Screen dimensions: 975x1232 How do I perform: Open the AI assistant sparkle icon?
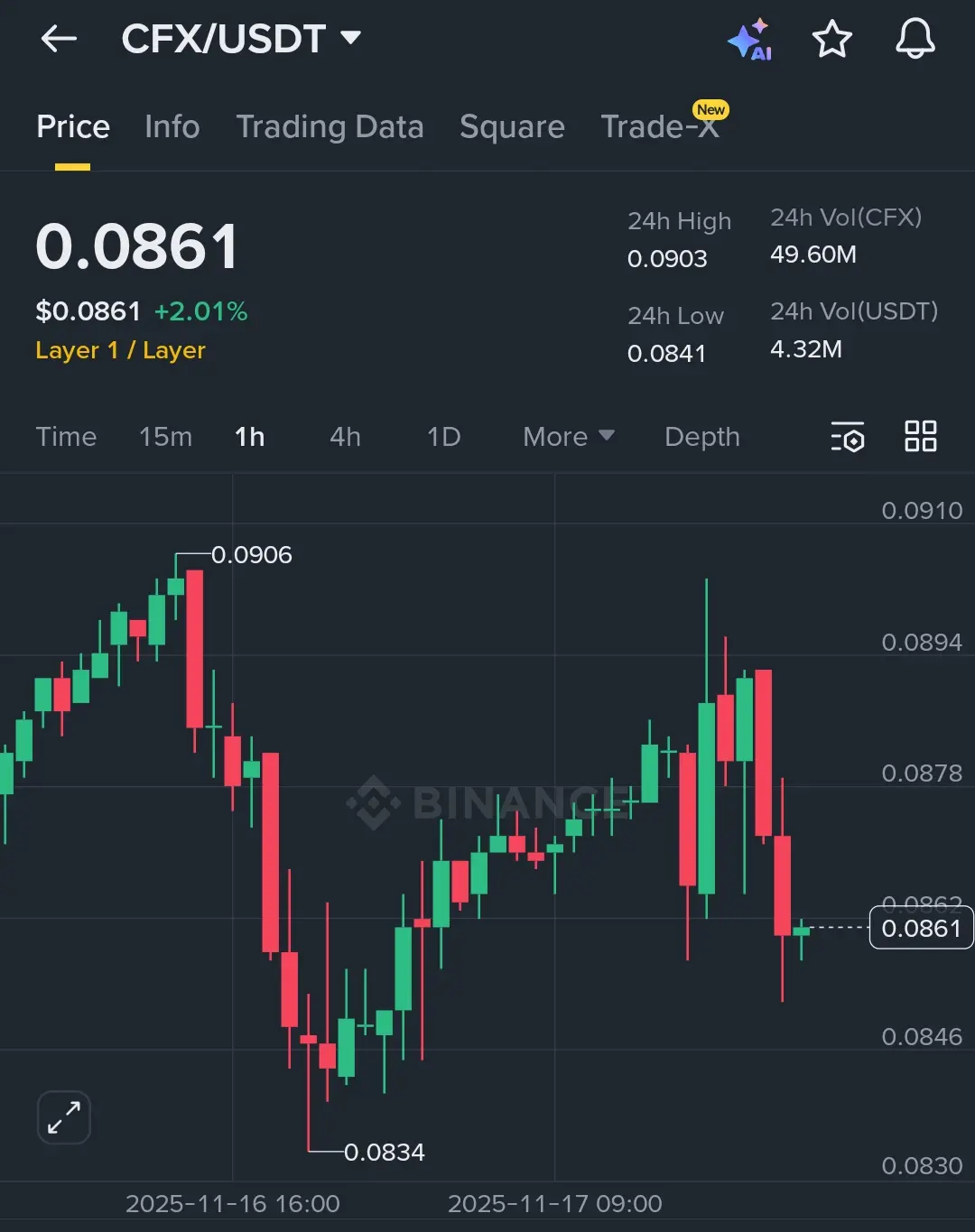(749, 39)
